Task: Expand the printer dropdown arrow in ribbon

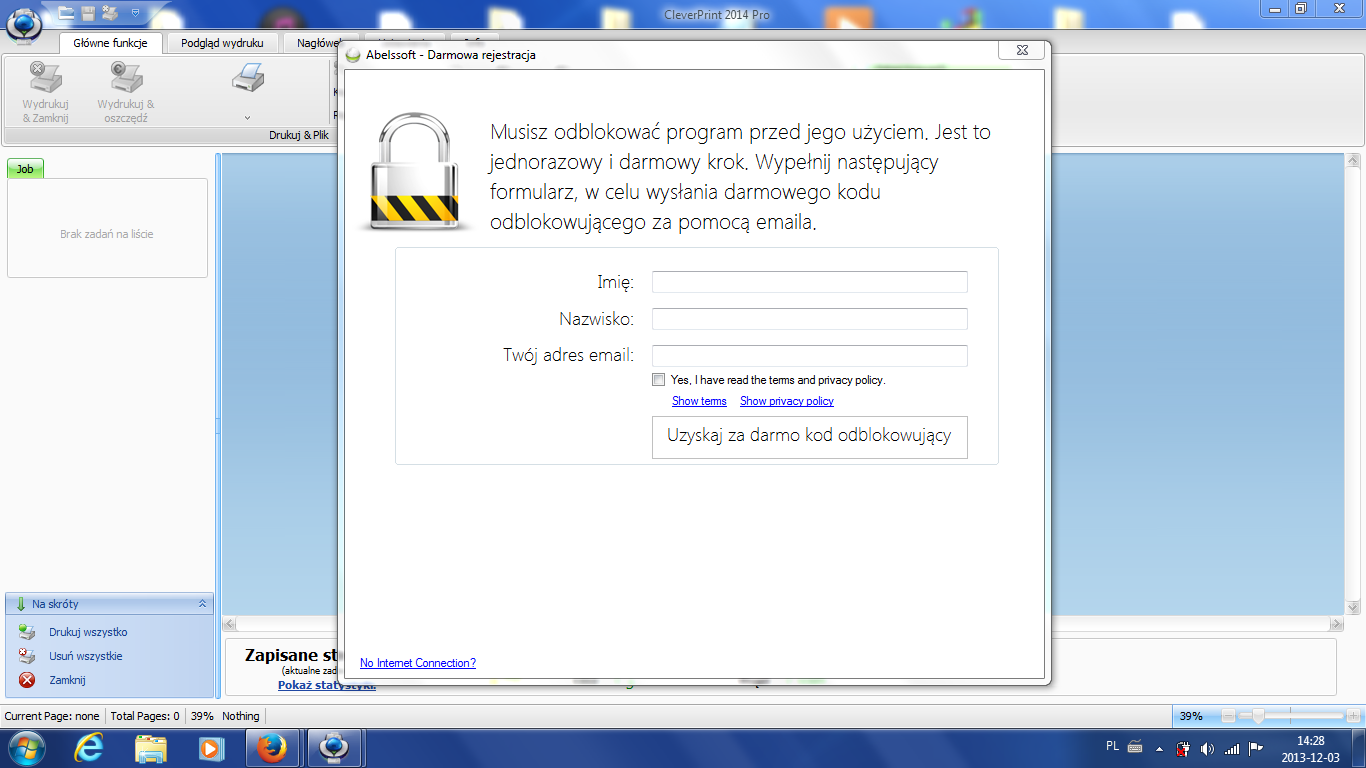Action: pyautogui.click(x=247, y=118)
